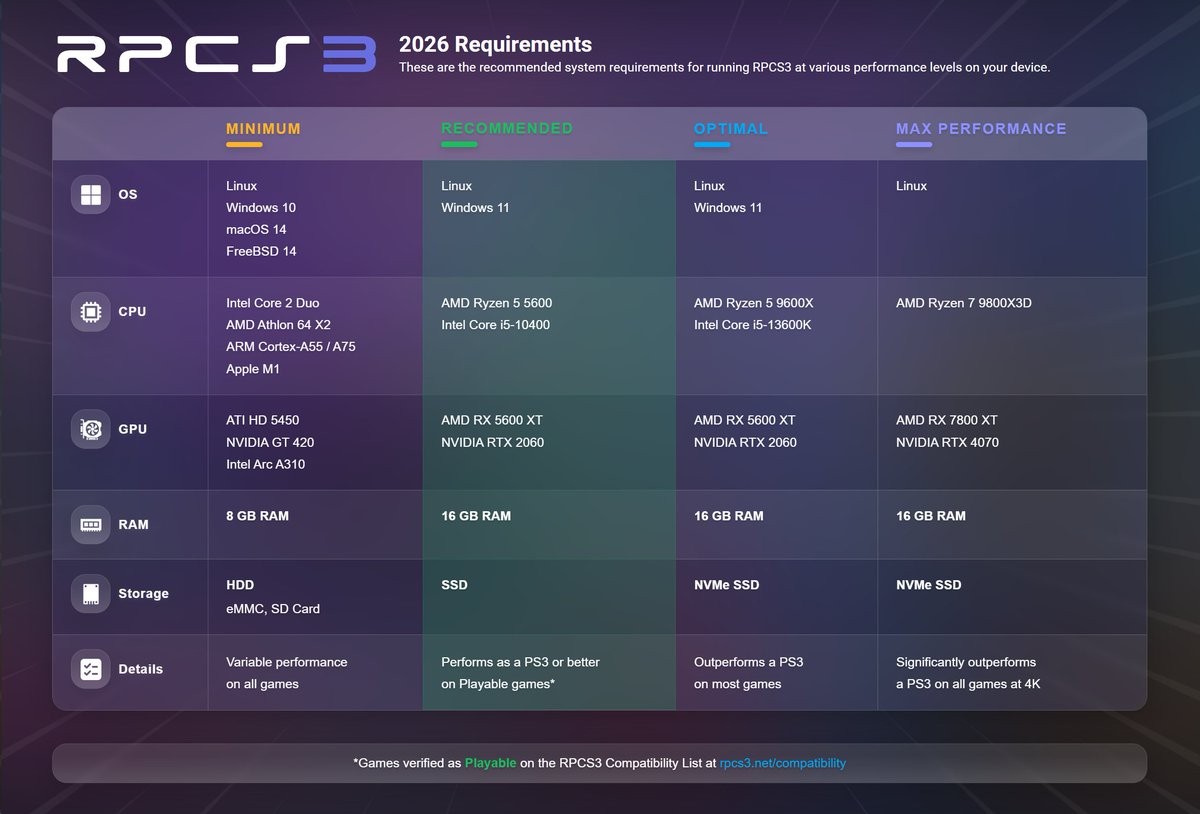Click the CPU chip icon
The image size is (1200, 814).
pos(90,312)
